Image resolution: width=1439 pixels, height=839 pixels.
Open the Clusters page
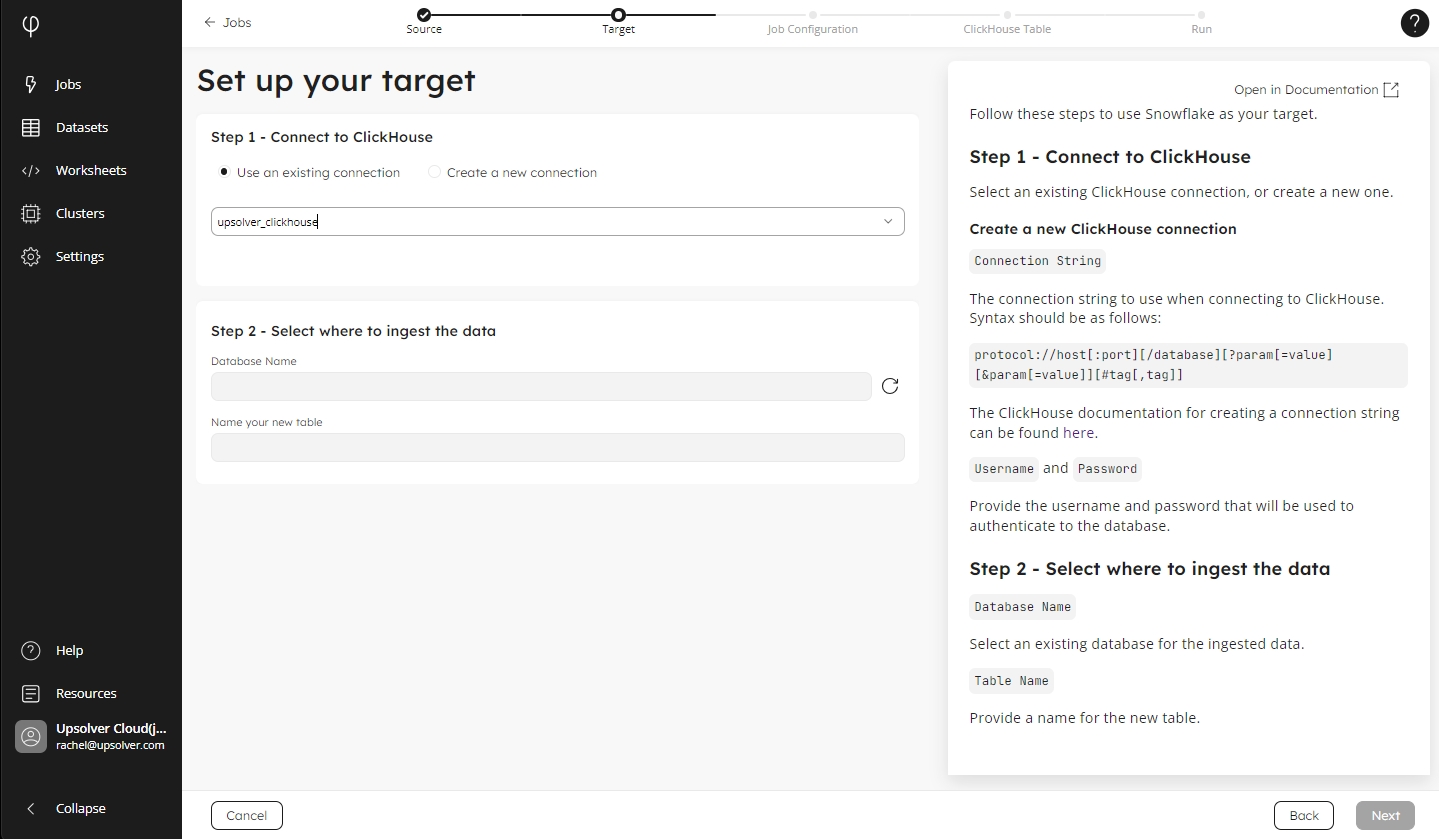tap(79, 214)
